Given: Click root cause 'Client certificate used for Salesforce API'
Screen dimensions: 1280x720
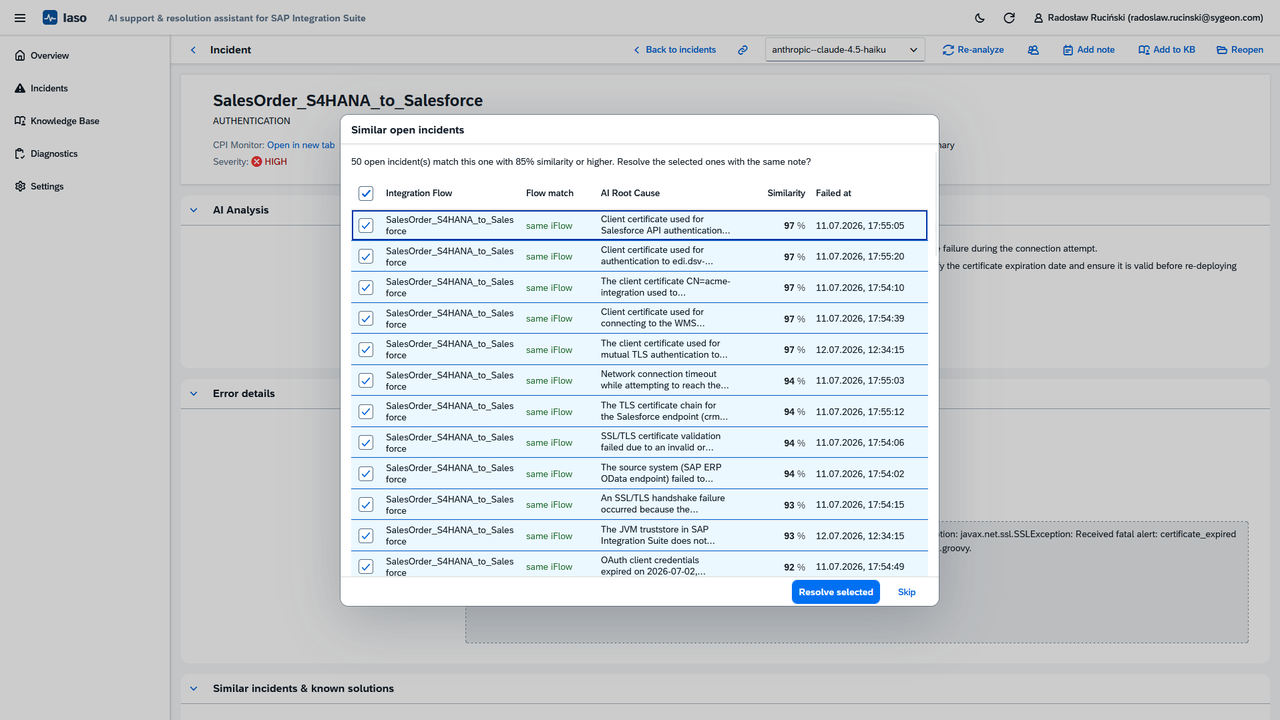Looking at the screenshot, I should [666, 225].
